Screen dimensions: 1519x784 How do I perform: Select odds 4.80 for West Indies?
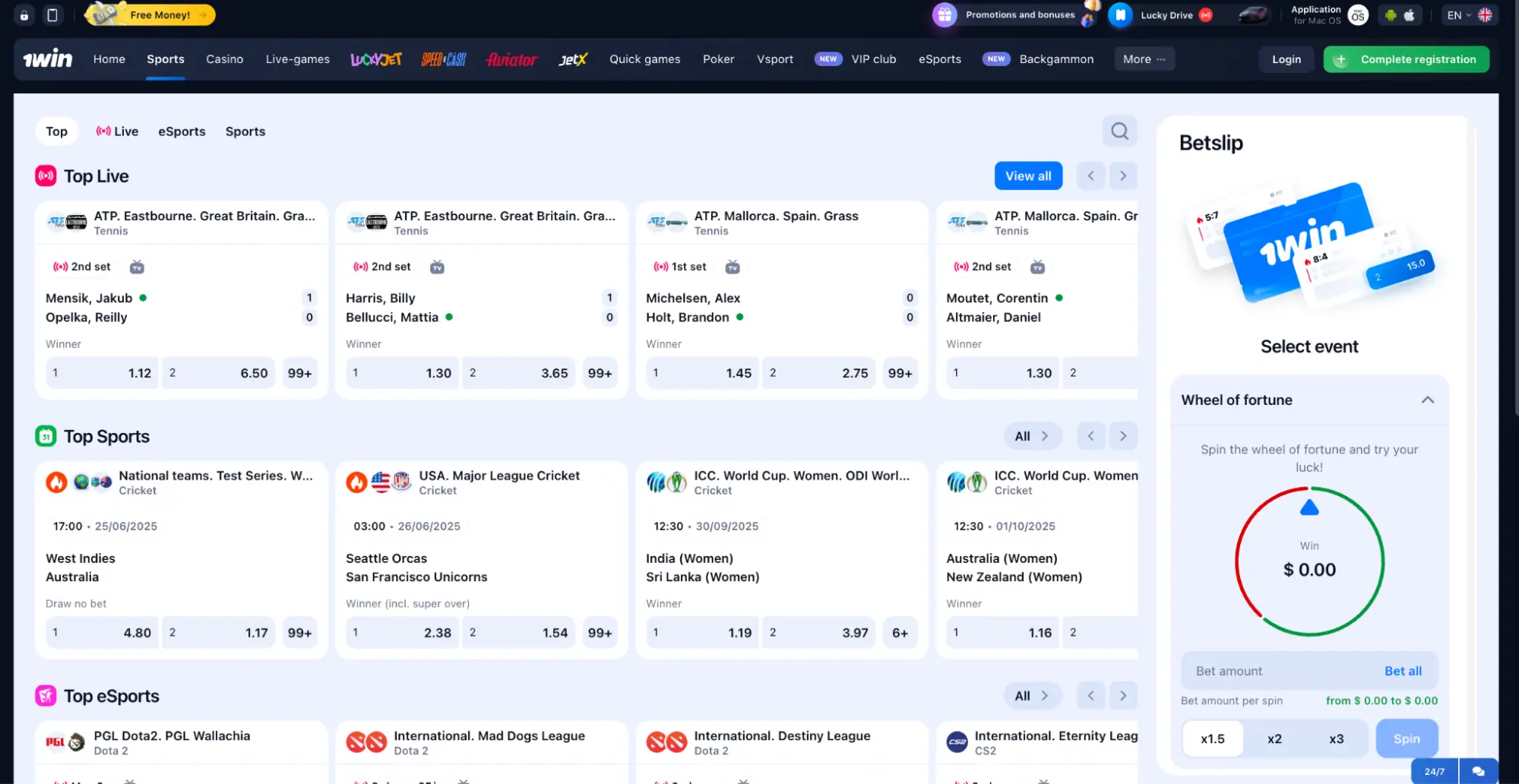tap(102, 633)
